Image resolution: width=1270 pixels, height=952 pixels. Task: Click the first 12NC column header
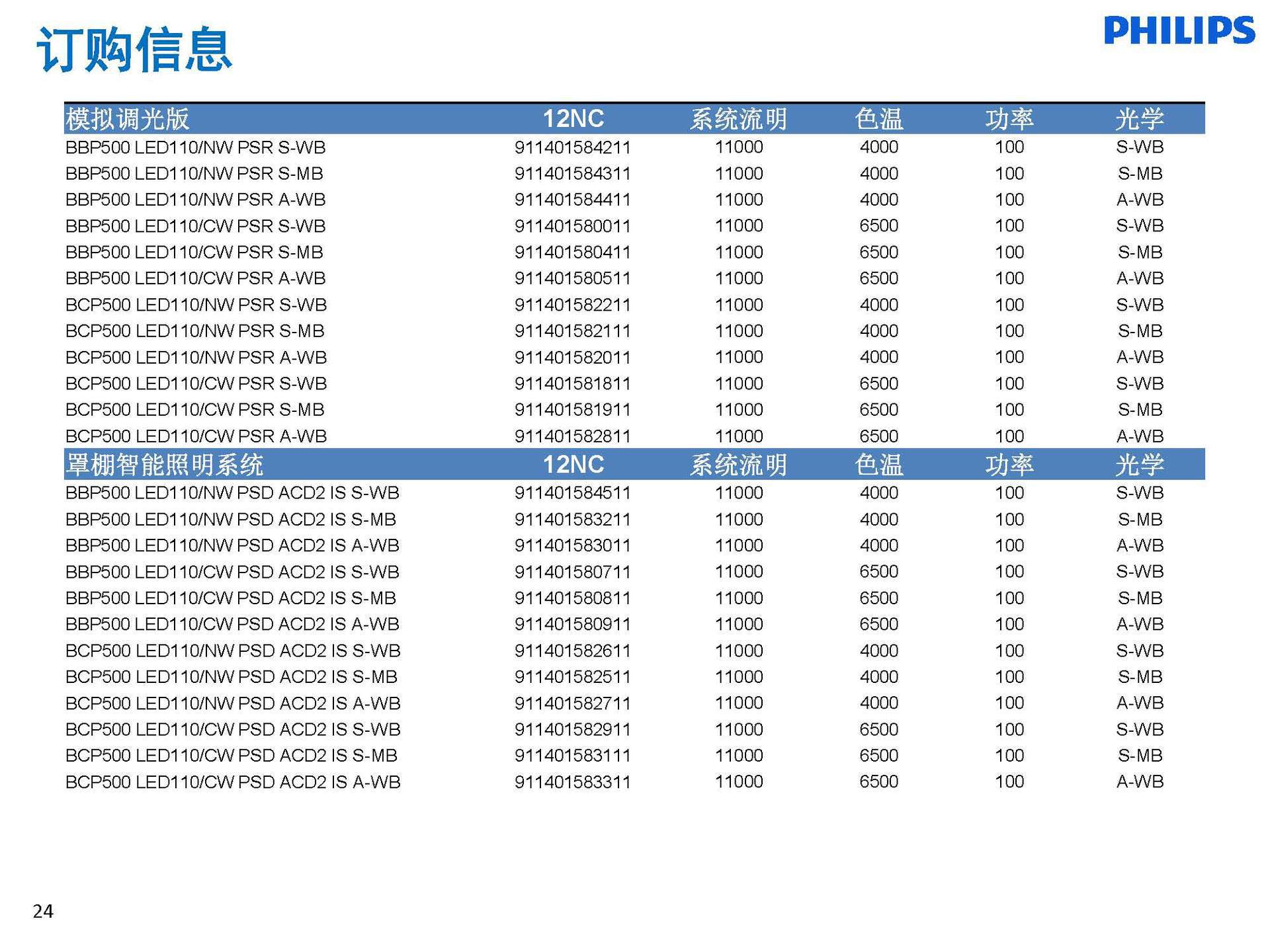(x=573, y=119)
